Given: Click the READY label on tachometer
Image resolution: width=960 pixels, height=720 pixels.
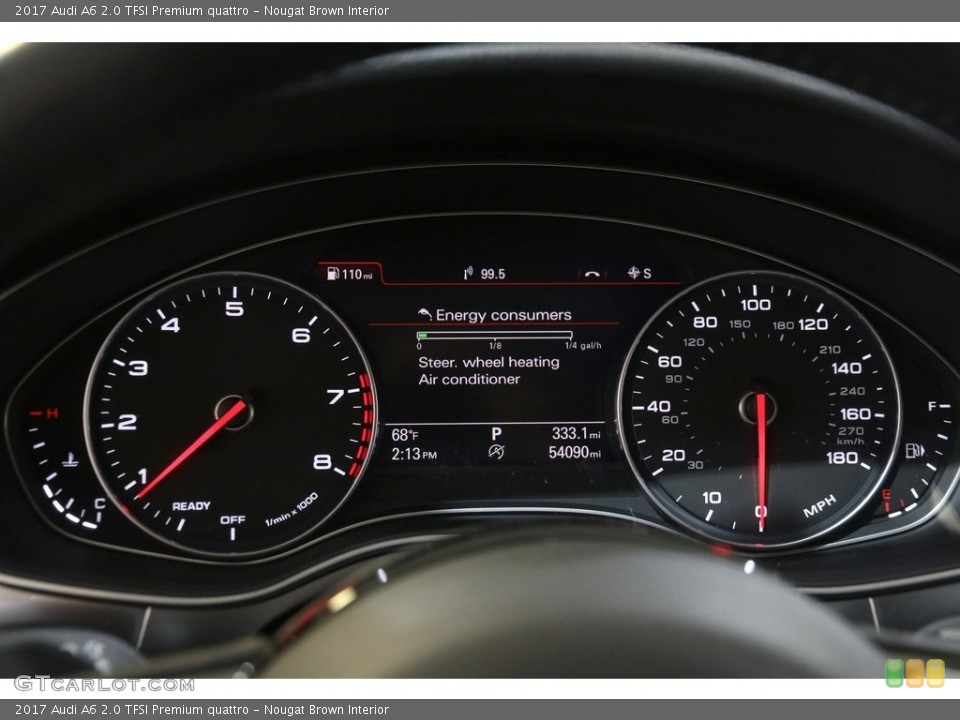Looking at the screenshot, I should point(191,506).
